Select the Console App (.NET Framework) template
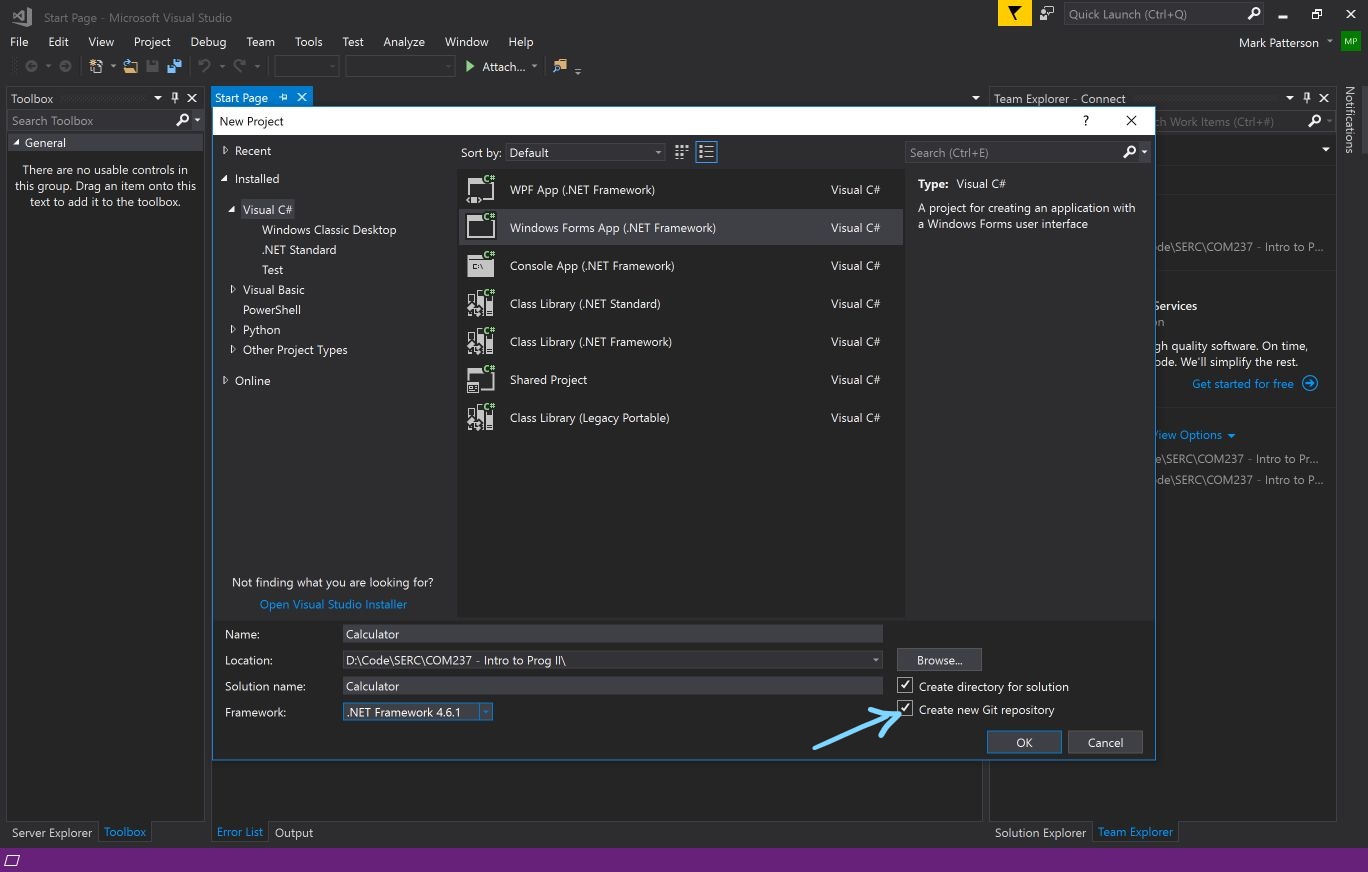Screen dimensions: 1368x872 (x=680, y=265)
